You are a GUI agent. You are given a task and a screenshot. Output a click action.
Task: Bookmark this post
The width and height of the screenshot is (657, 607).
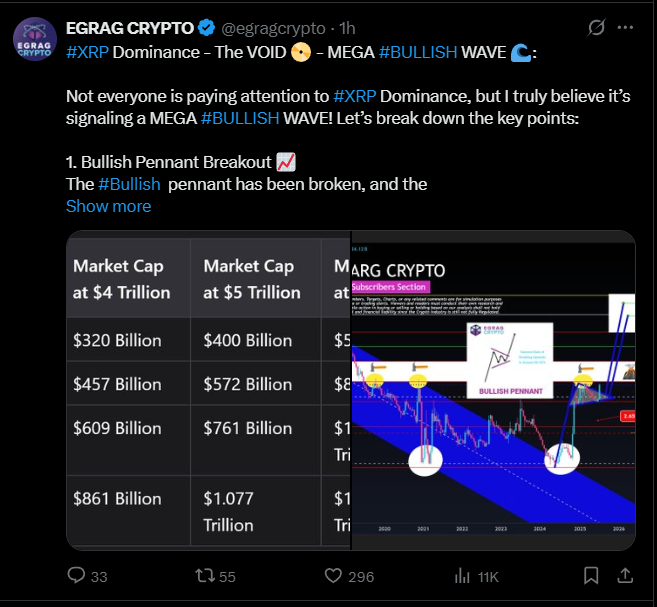point(591,575)
